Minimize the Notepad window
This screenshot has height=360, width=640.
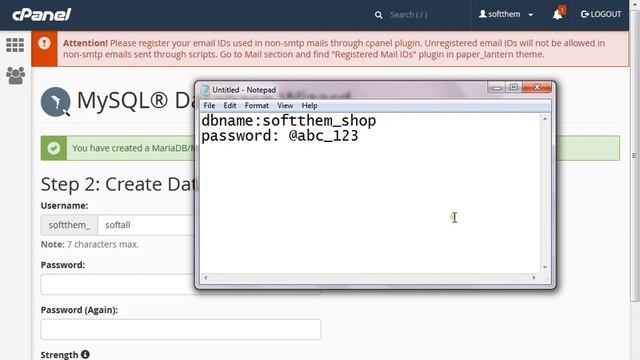click(496, 87)
